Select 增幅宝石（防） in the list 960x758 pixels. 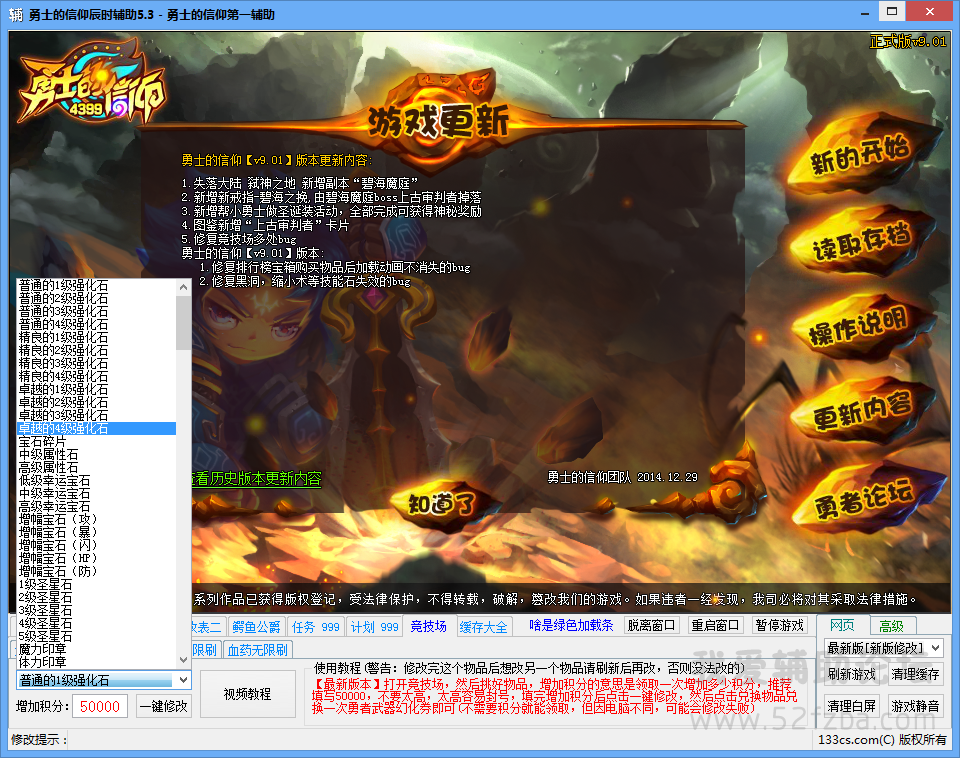[x=96, y=572]
